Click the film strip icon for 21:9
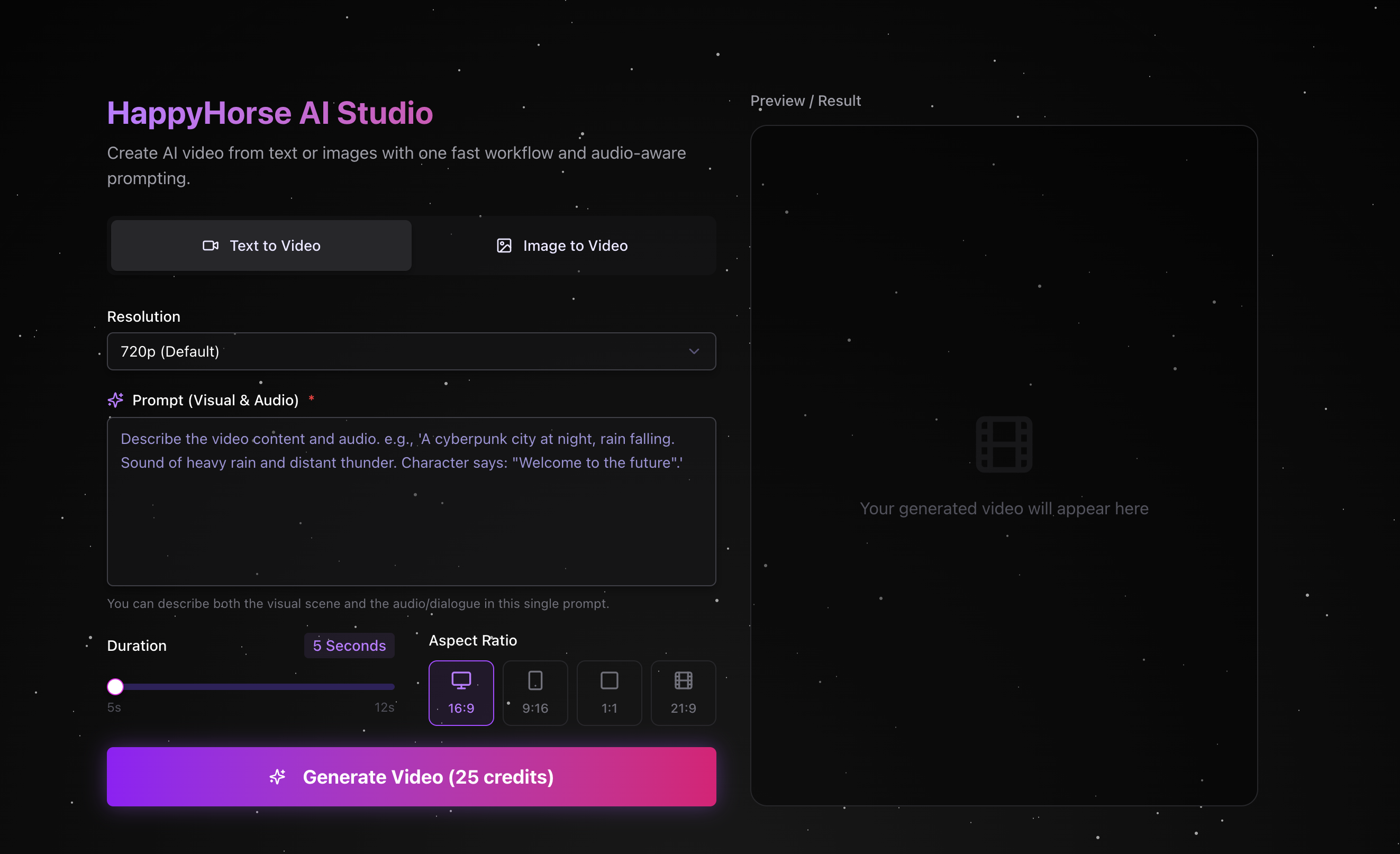This screenshot has height=854, width=1400. (x=683, y=680)
